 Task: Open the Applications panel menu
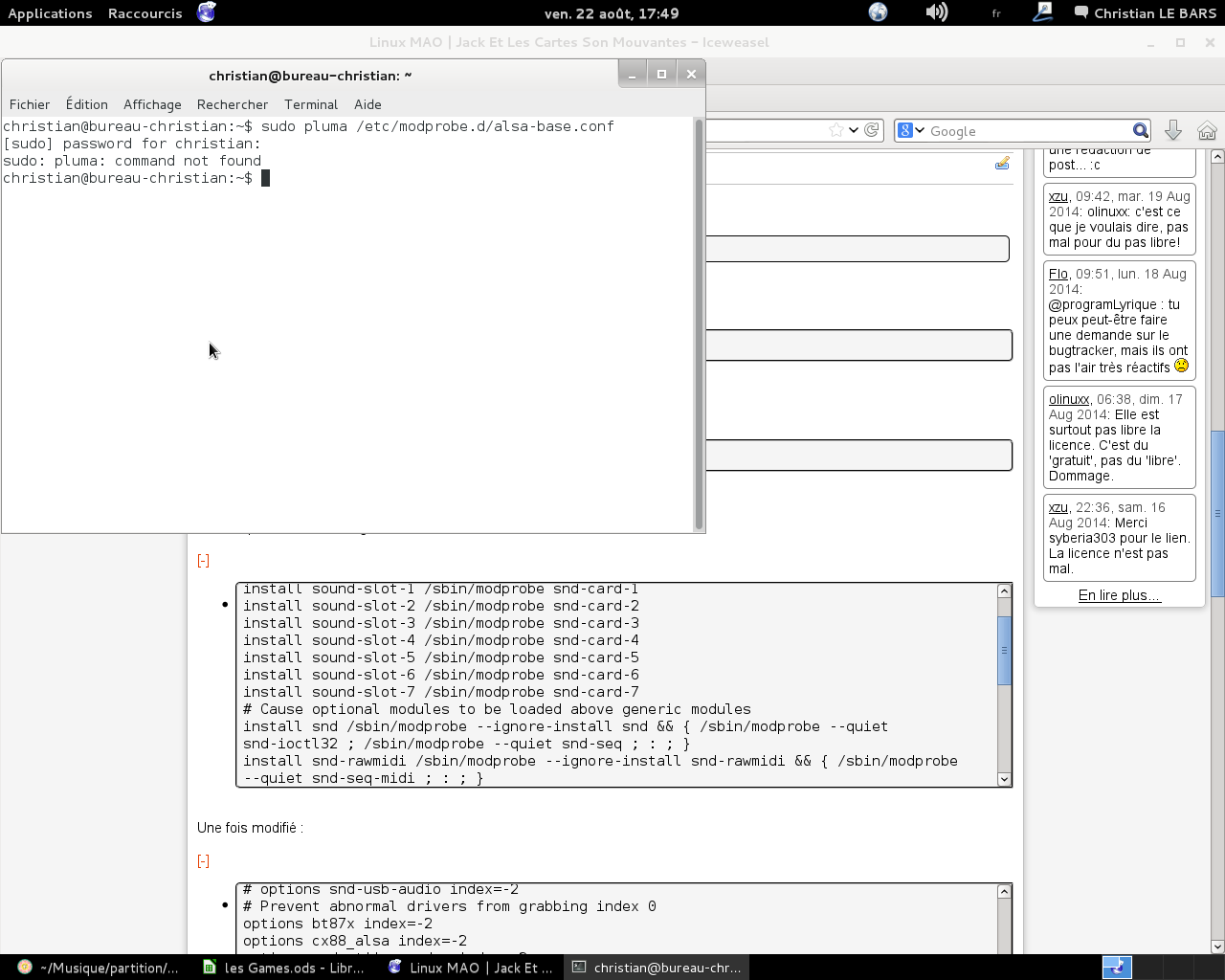[50, 13]
